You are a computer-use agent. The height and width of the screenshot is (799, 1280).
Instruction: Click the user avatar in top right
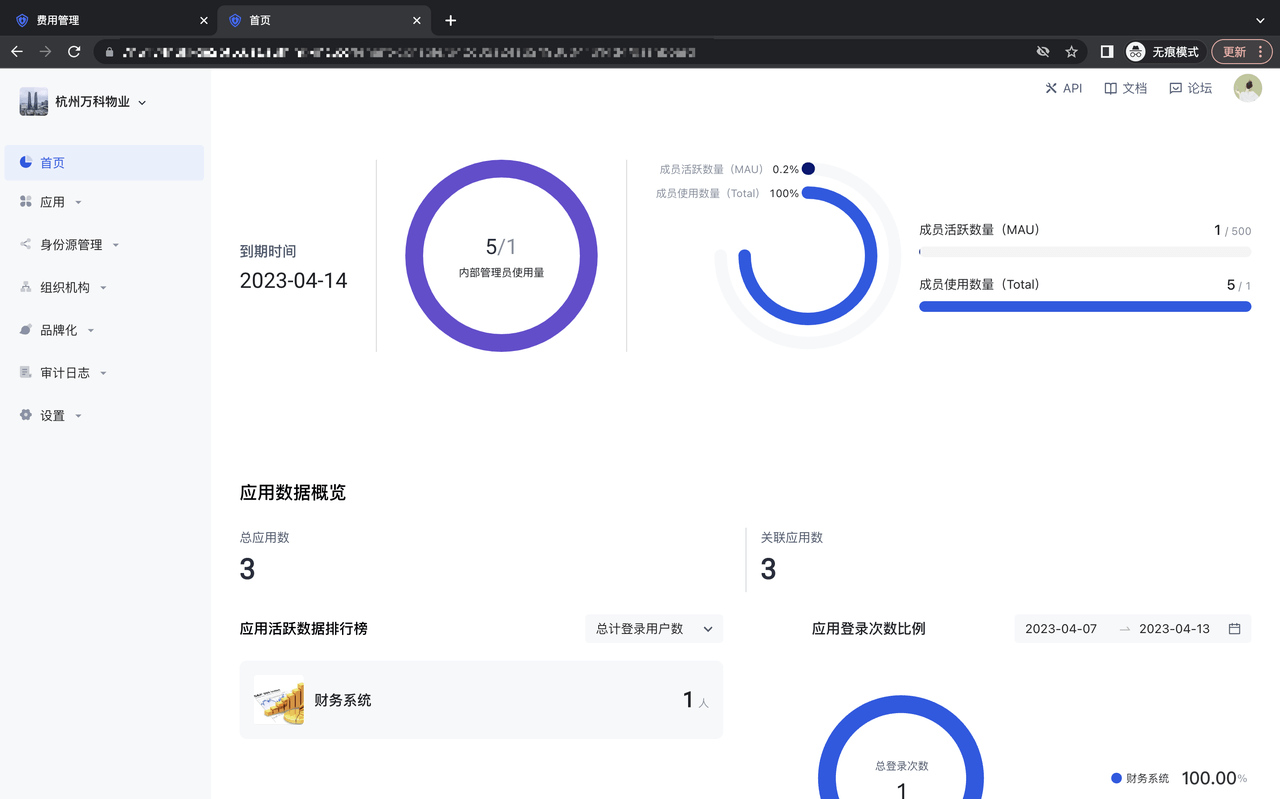click(1247, 88)
